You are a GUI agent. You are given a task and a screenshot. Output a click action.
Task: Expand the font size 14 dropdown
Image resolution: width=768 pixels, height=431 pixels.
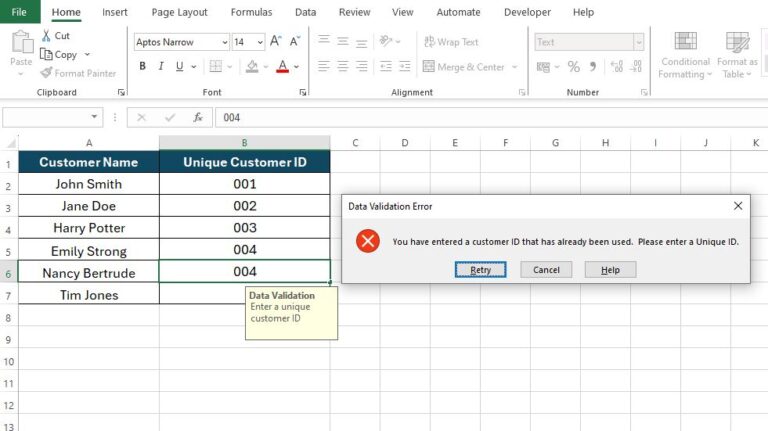point(260,42)
